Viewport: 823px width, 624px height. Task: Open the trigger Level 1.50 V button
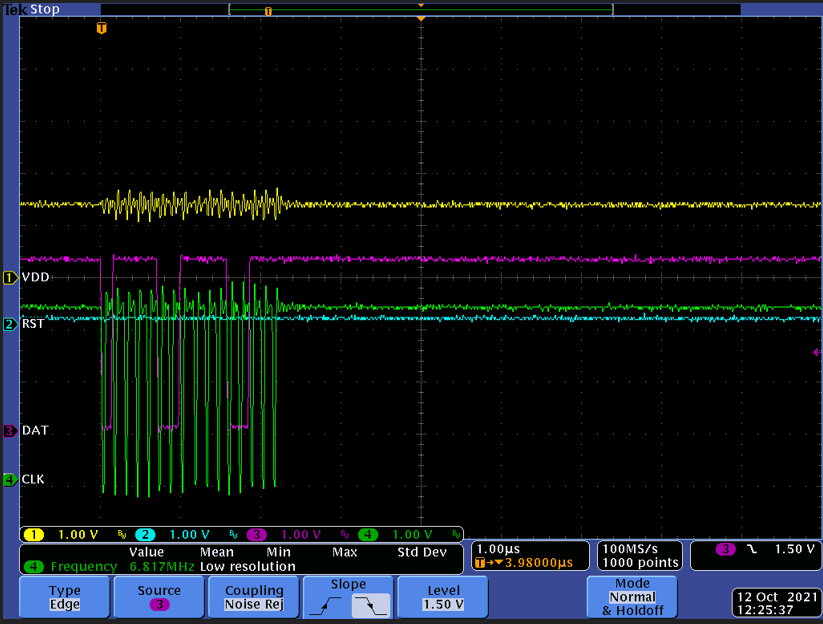coord(443,597)
